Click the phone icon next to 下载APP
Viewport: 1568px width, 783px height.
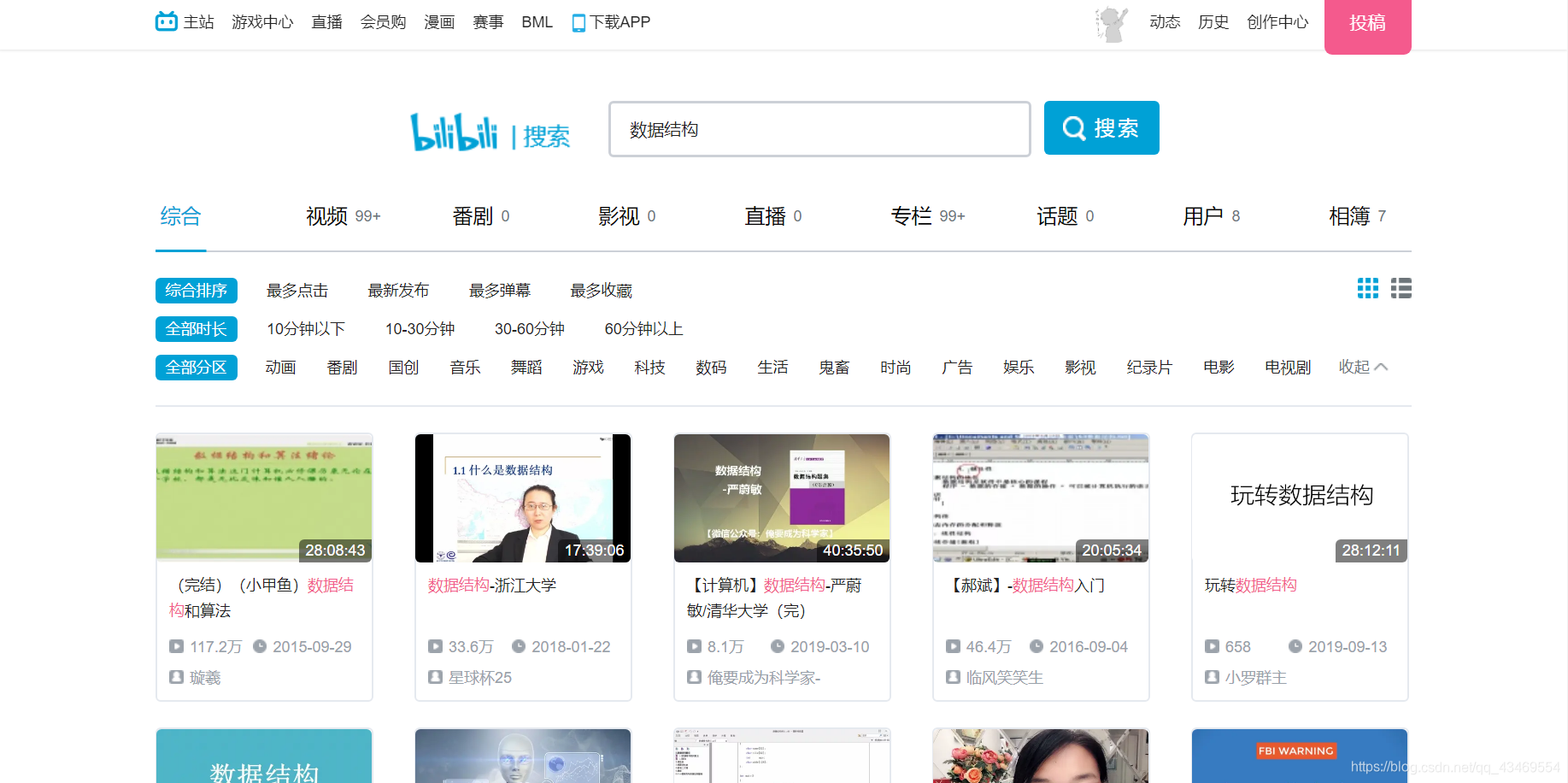pyautogui.click(x=578, y=21)
